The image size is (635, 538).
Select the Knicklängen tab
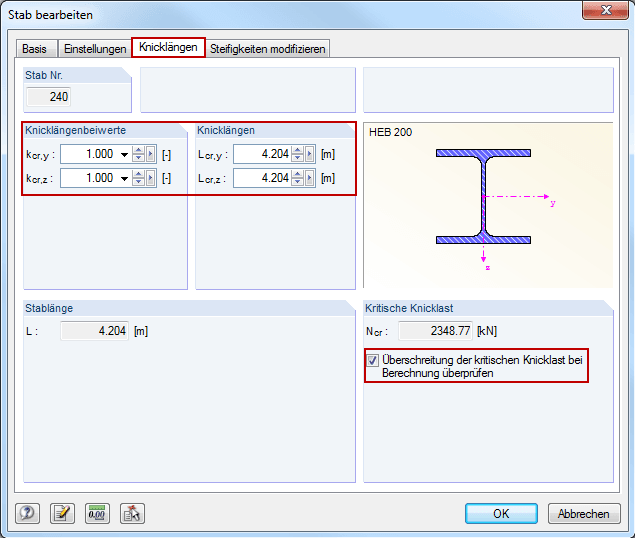click(x=168, y=47)
